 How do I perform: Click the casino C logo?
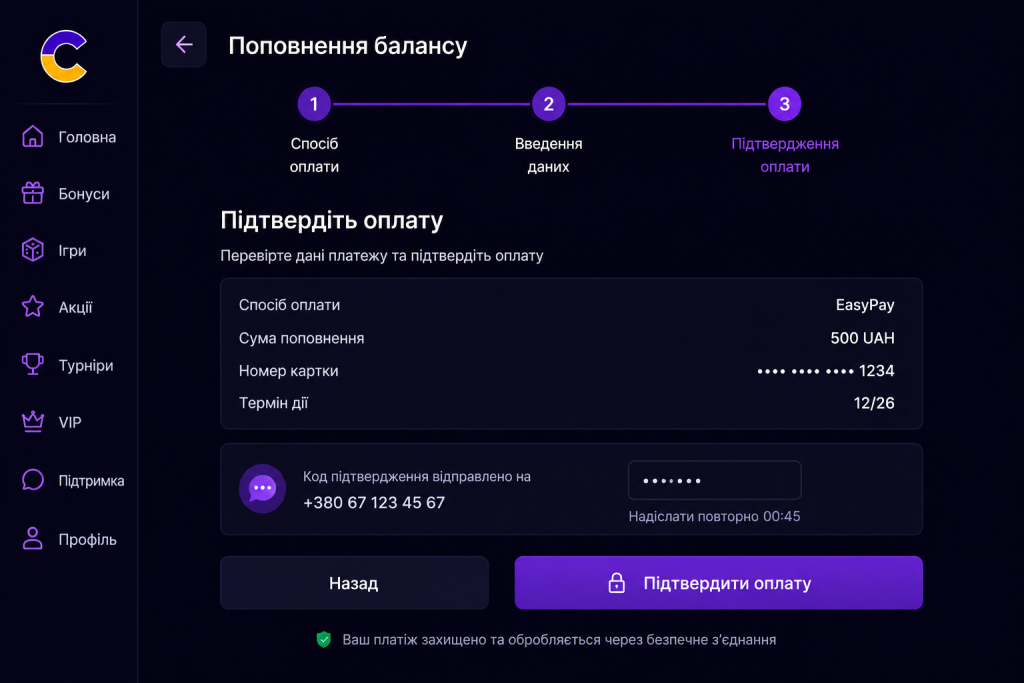pos(64,56)
